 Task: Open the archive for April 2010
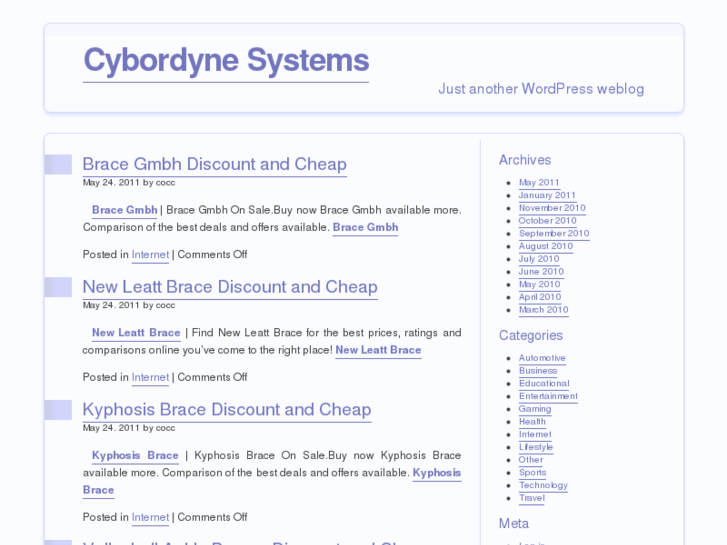tap(540, 297)
